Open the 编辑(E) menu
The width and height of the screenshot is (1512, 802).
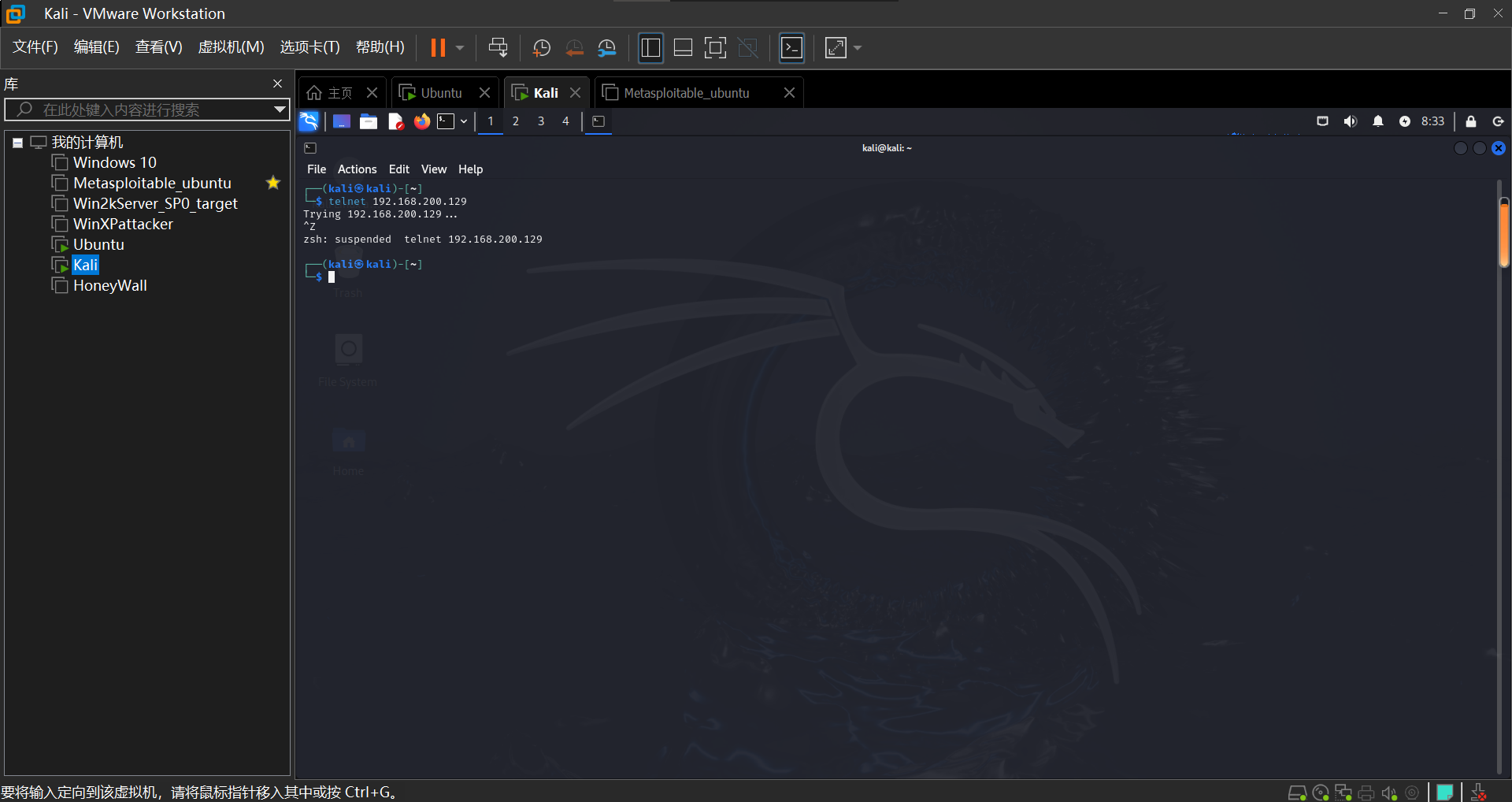(x=96, y=47)
